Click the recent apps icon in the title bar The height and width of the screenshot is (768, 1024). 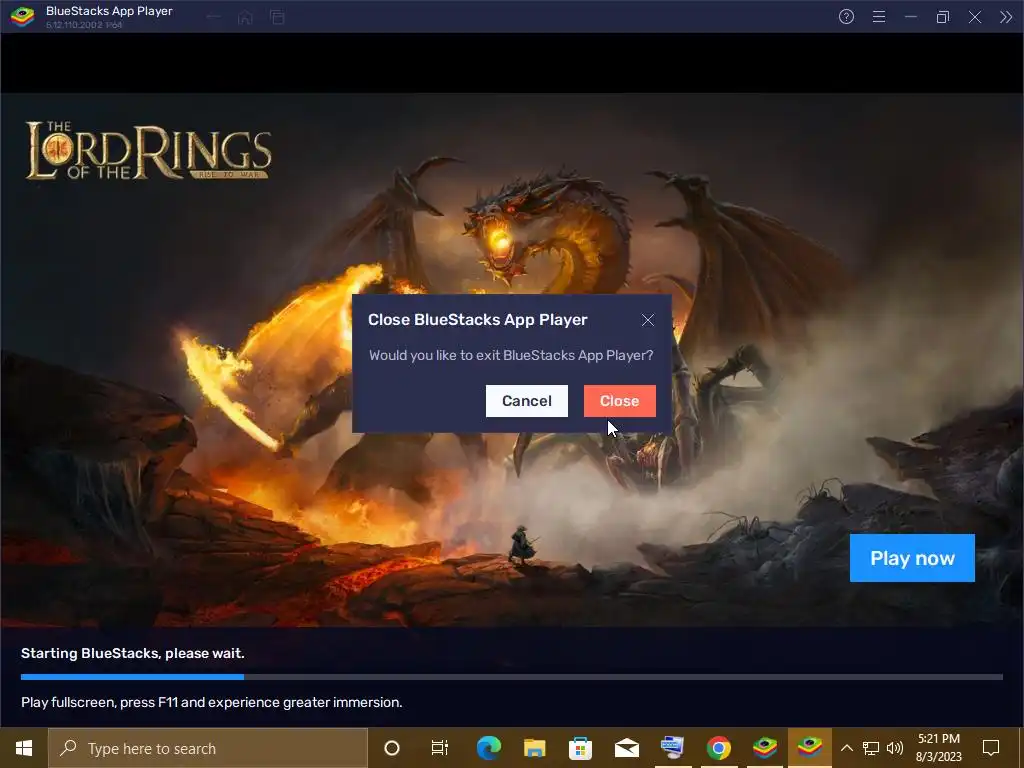click(278, 18)
